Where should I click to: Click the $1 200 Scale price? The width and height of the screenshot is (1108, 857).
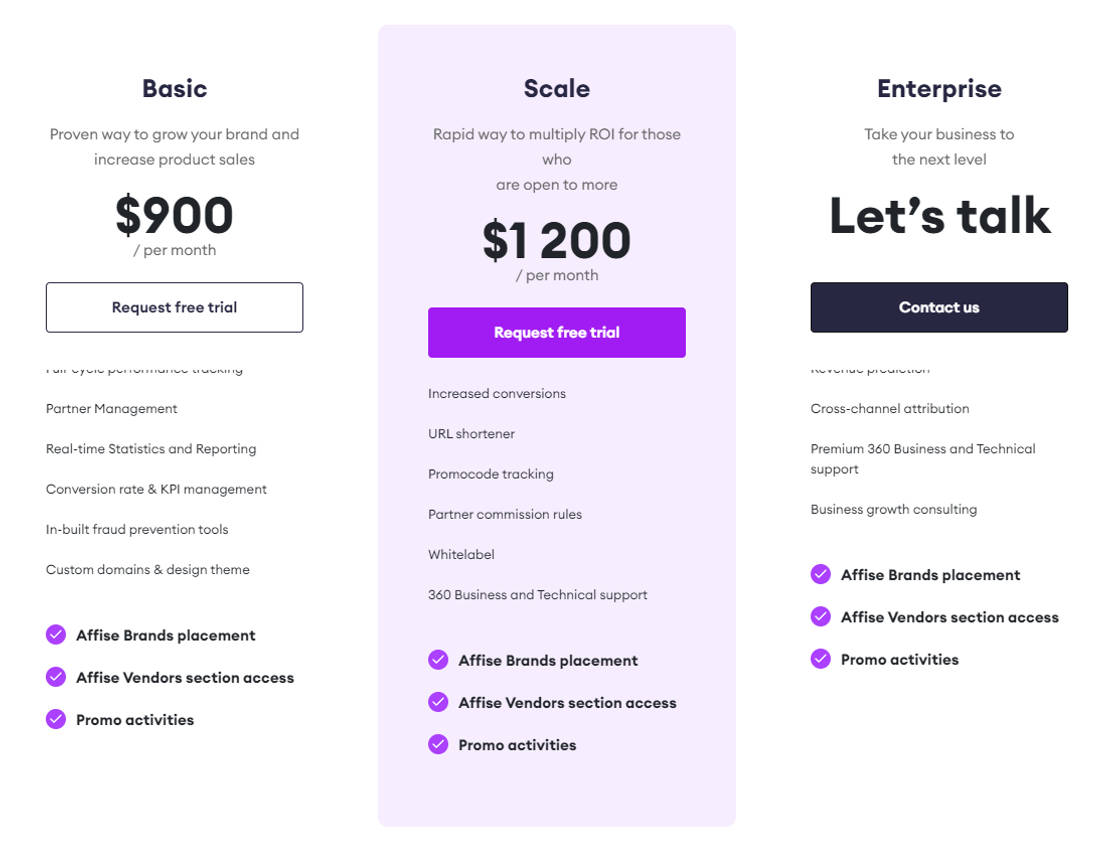click(557, 240)
